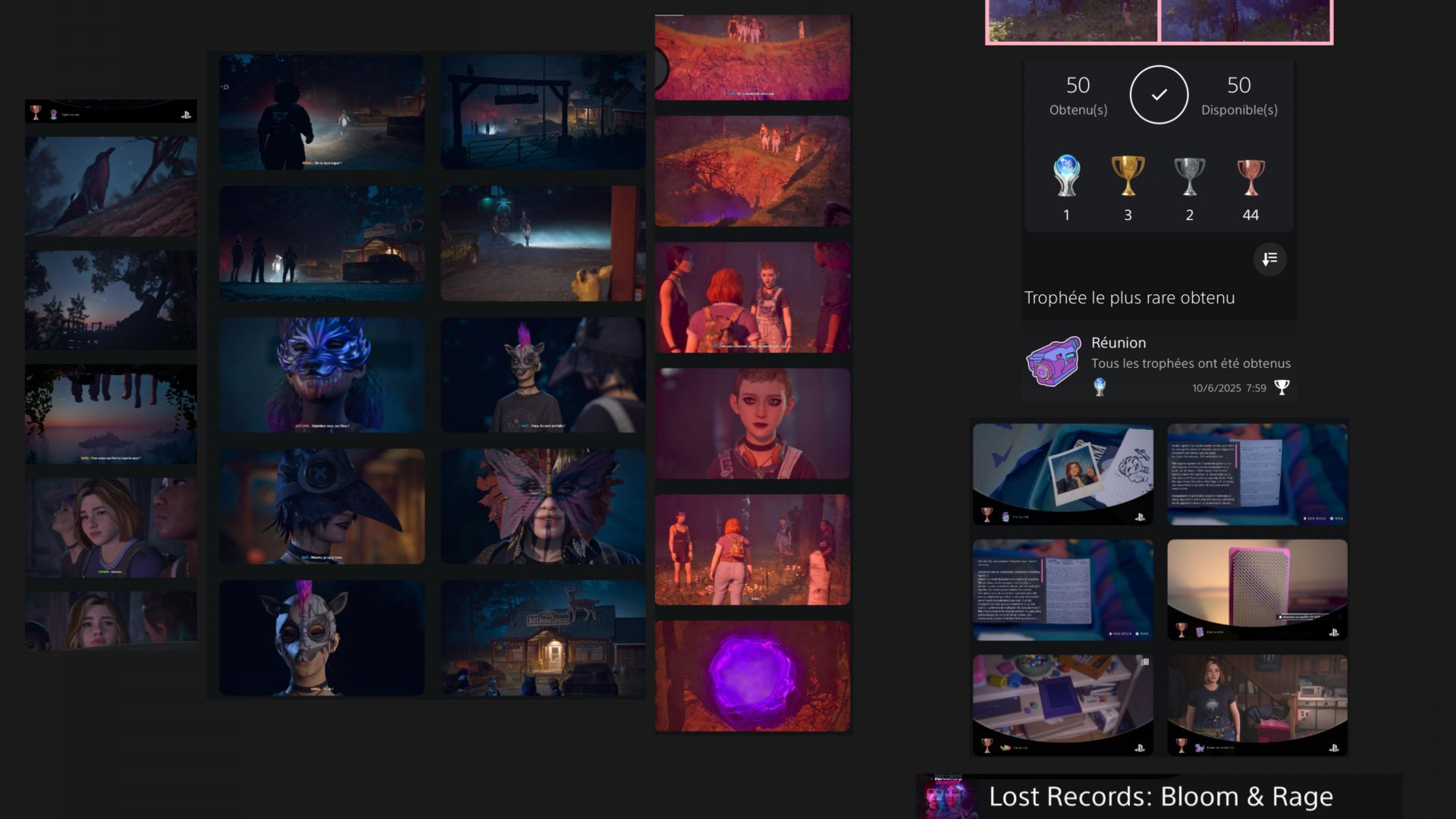1456x819 pixels.
Task: Open the girl in black t-shirt room screenshot
Action: click(x=1257, y=705)
